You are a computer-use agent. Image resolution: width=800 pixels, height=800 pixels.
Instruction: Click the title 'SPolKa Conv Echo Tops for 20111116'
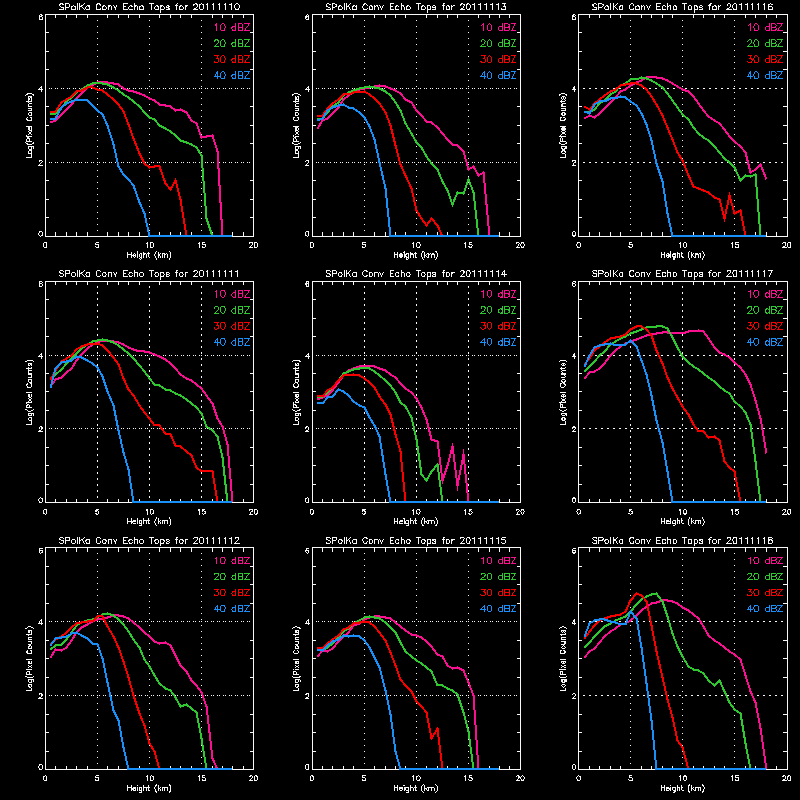(683, 7)
